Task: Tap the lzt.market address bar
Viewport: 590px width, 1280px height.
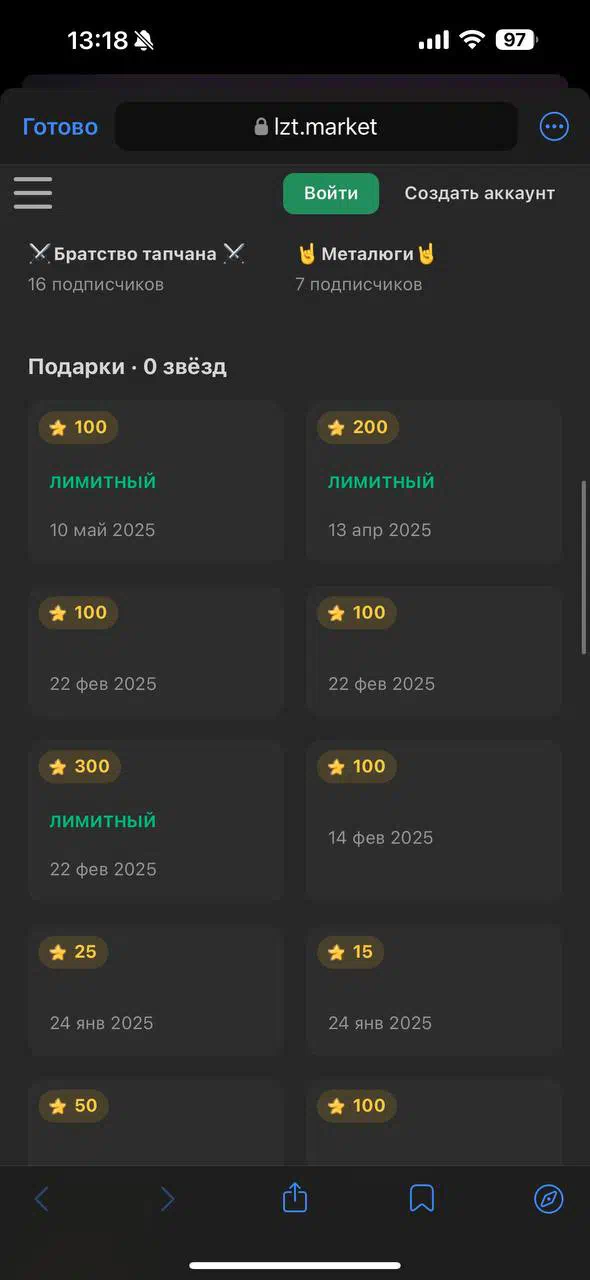Action: tap(316, 127)
